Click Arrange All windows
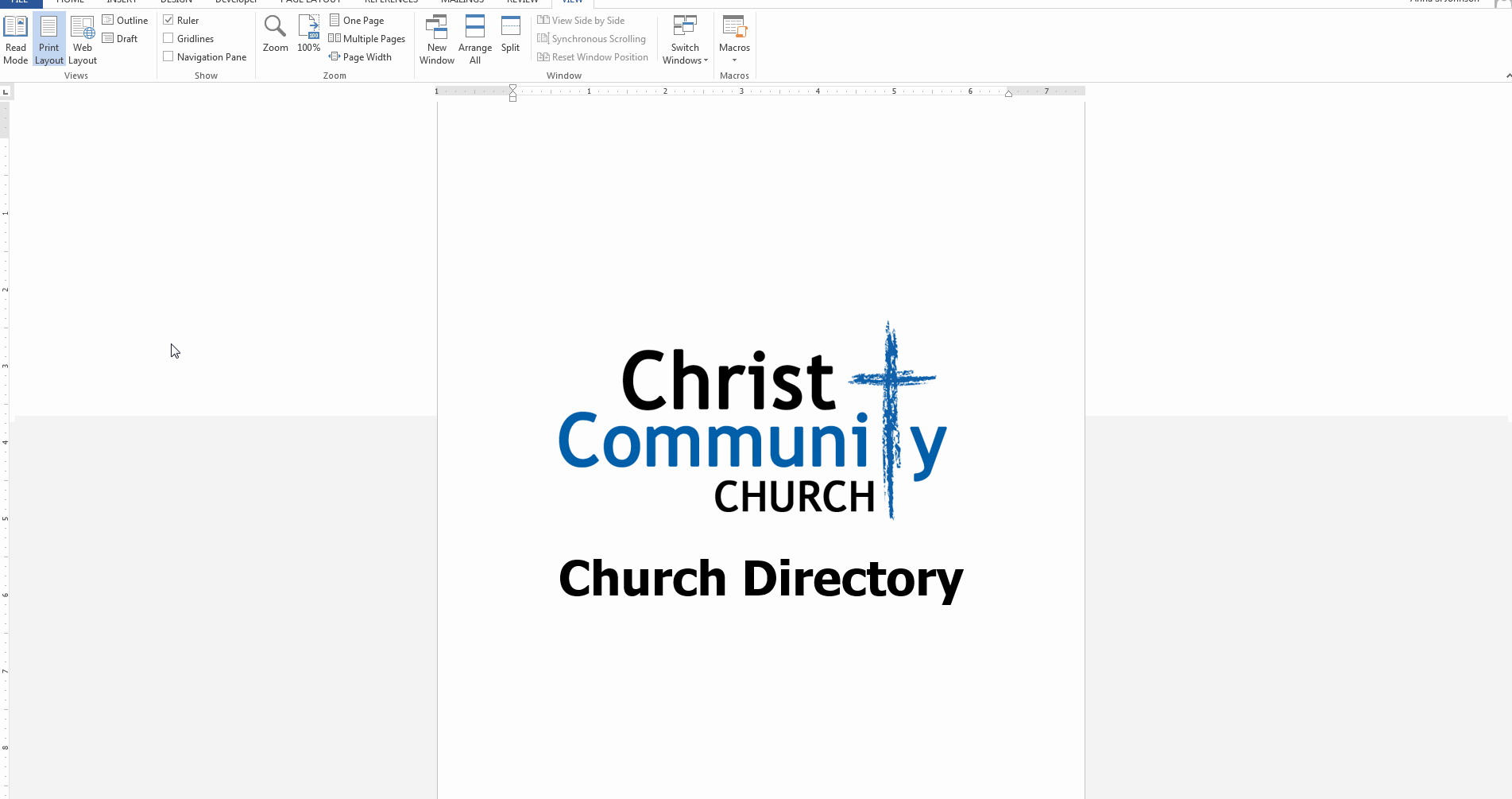 coord(475,39)
